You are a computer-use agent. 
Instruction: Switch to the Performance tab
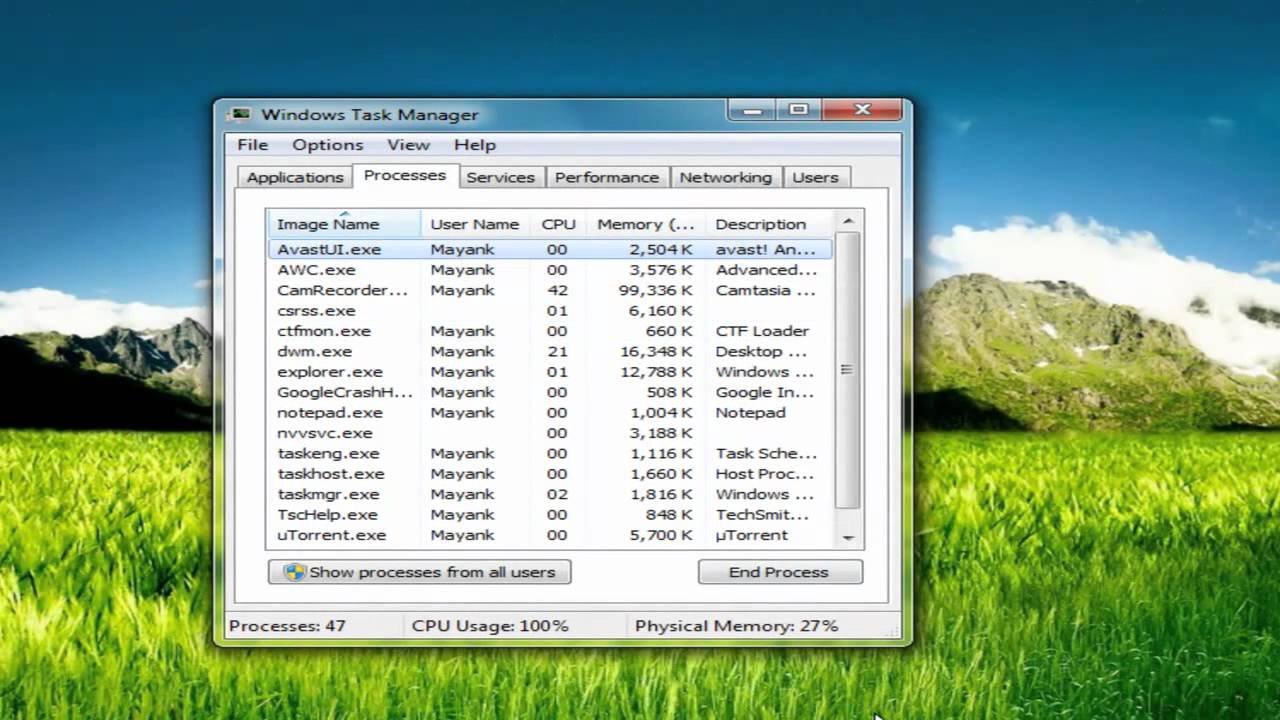point(606,177)
